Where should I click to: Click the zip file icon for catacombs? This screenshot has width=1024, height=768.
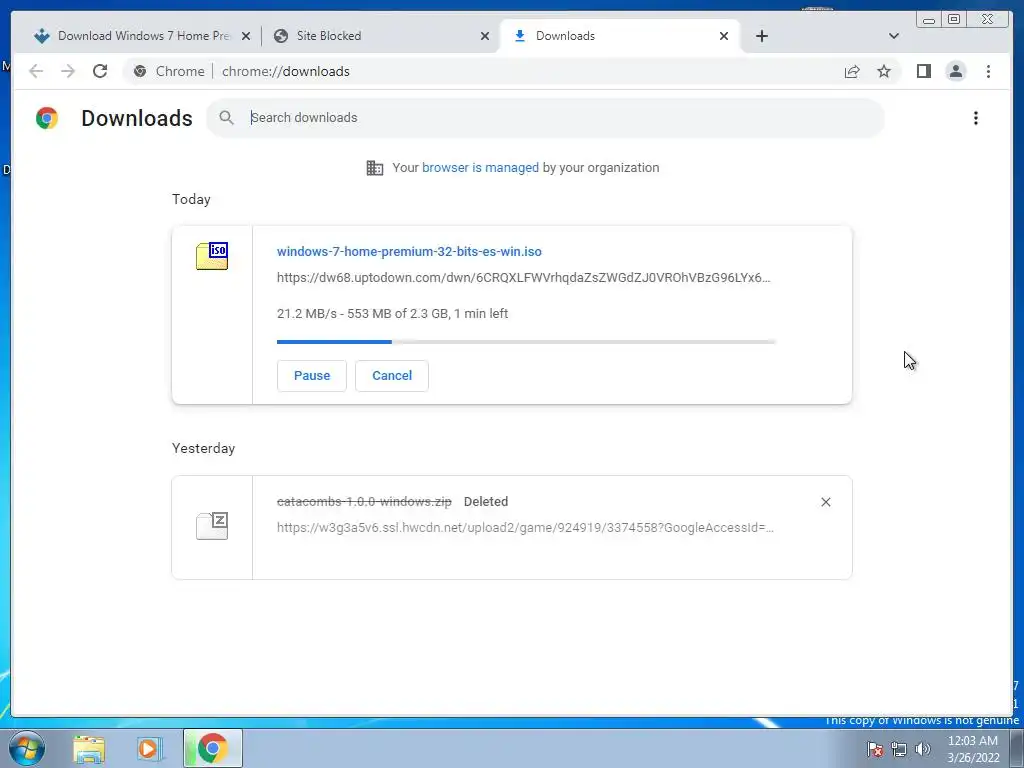point(212,526)
